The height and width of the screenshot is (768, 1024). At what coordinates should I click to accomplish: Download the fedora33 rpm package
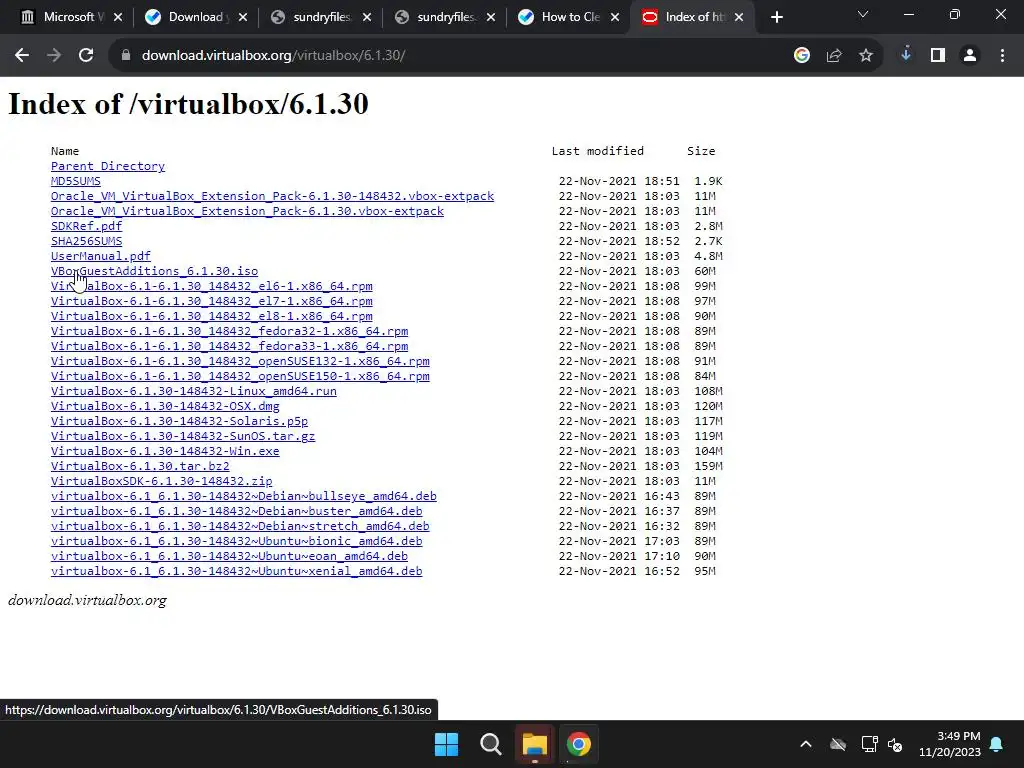coord(229,347)
